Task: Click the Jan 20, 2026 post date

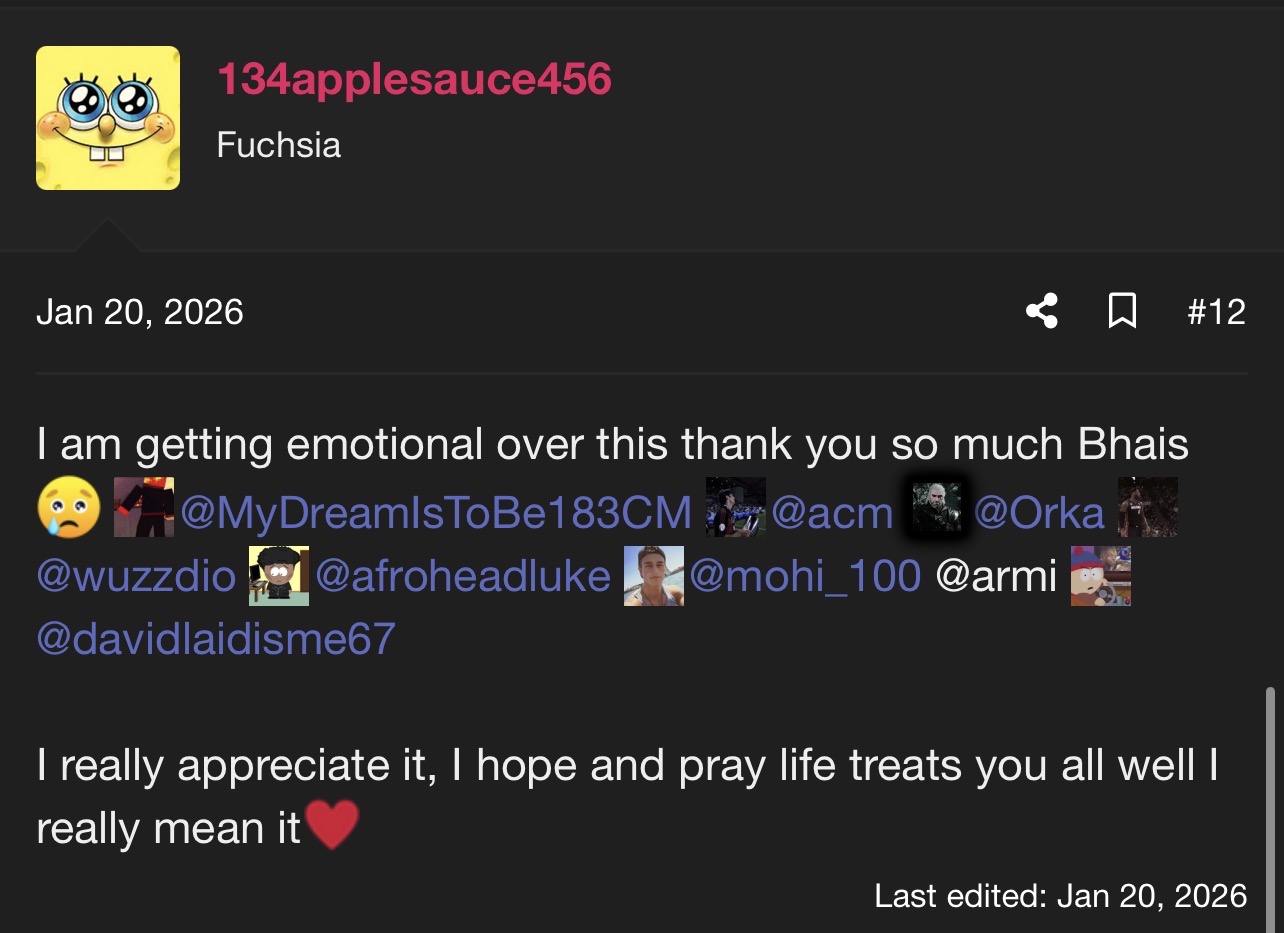Action: point(140,312)
